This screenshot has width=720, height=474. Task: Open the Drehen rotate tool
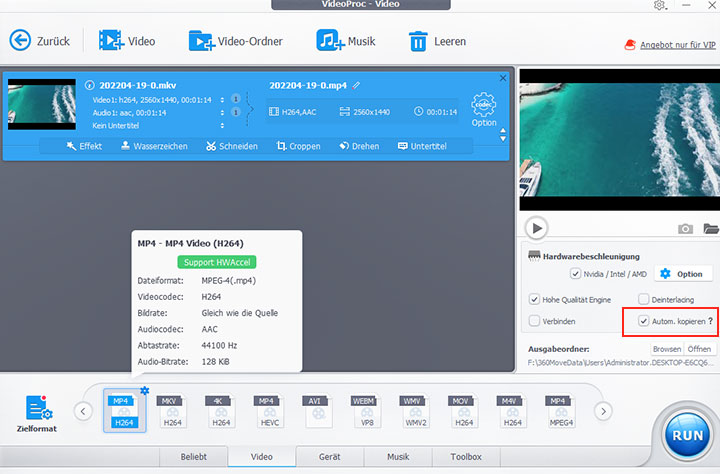point(359,146)
